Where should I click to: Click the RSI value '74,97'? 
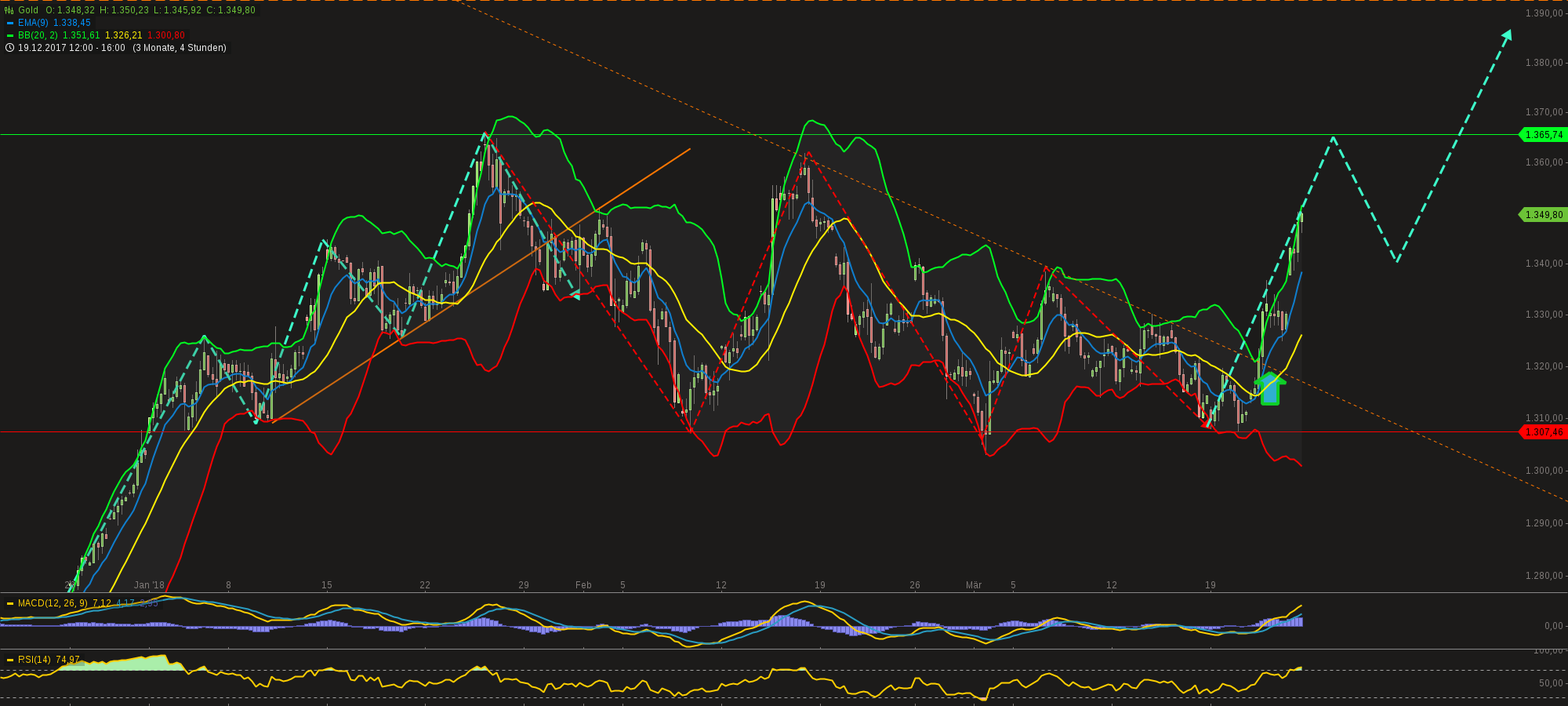(x=67, y=660)
